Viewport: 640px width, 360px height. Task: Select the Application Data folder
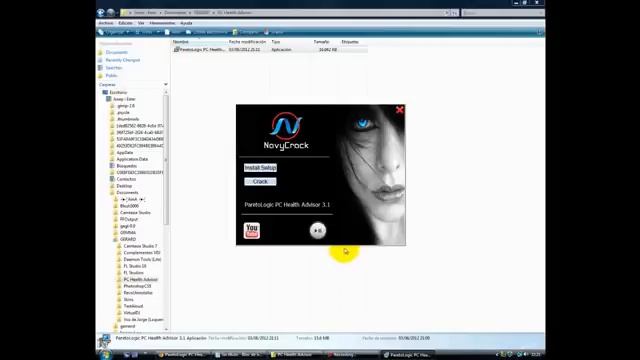point(132,159)
